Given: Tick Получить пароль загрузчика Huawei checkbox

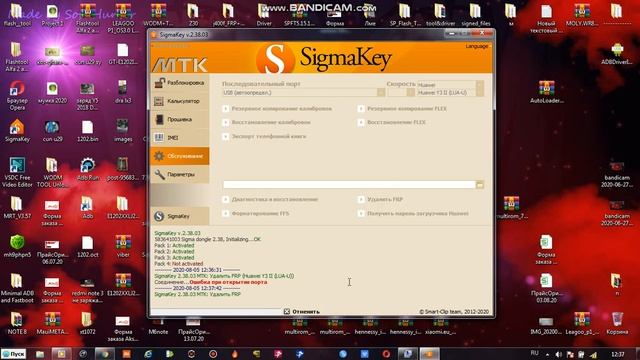Looking at the screenshot, I should click(x=361, y=213).
